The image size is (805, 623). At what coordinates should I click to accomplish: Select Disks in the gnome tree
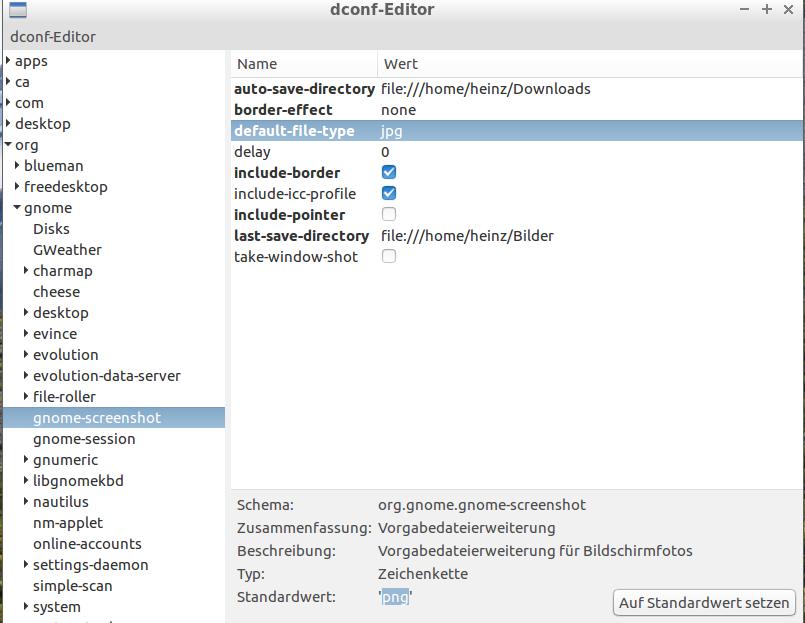tap(51, 229)
